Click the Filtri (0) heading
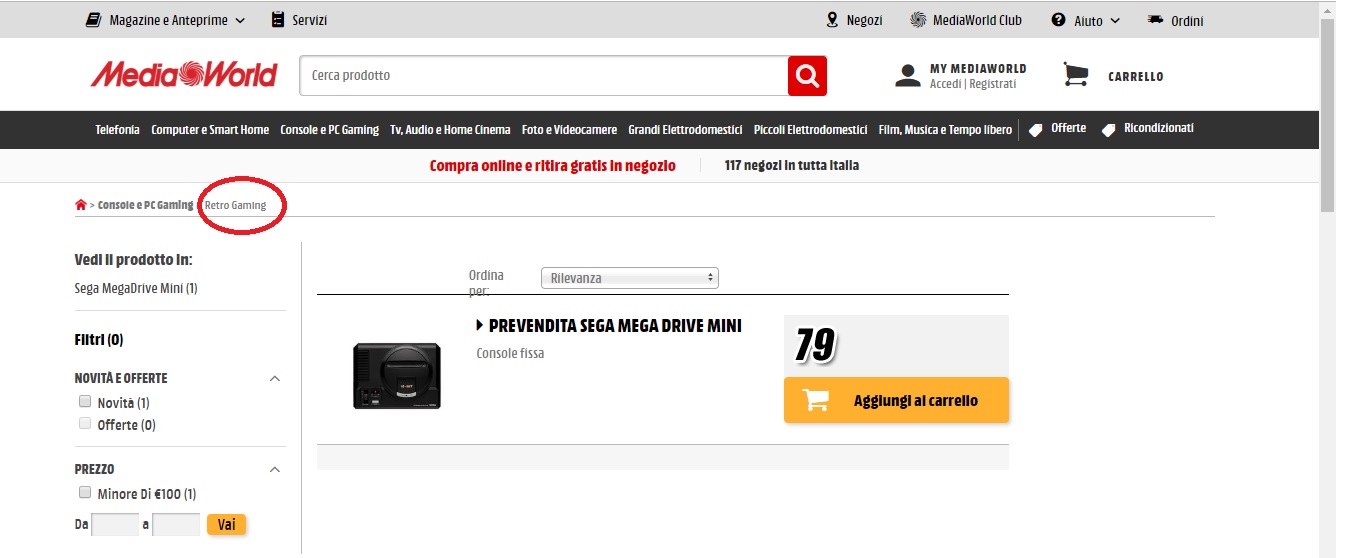This screenshot has width=1368, height=558. [x=99, y=340]
